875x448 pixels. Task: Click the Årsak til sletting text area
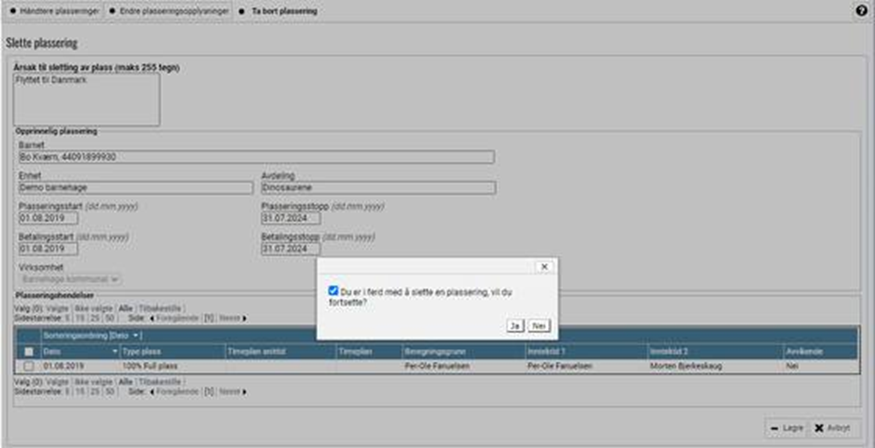[87, 99]
